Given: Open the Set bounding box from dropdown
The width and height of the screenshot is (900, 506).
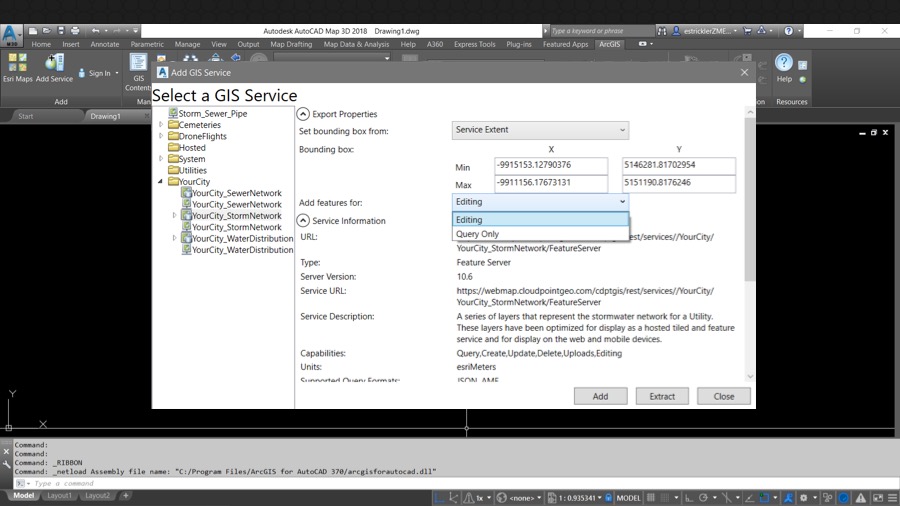Looking at the screenshot, I should [x=540, y=130].
